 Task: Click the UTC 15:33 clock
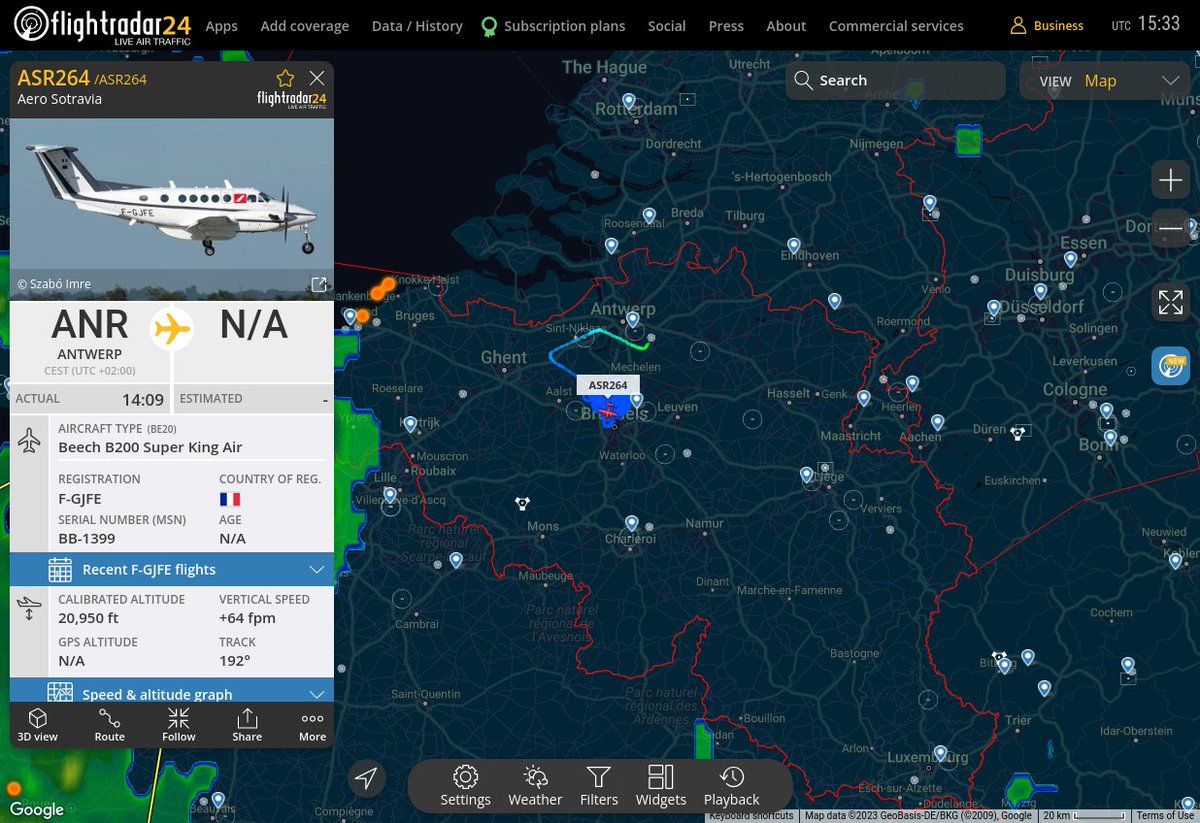pyautogui.click(x=1146, y=24)
